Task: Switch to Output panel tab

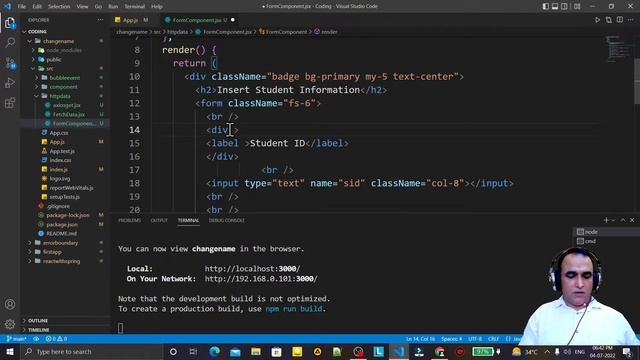Action: (159, 220)
